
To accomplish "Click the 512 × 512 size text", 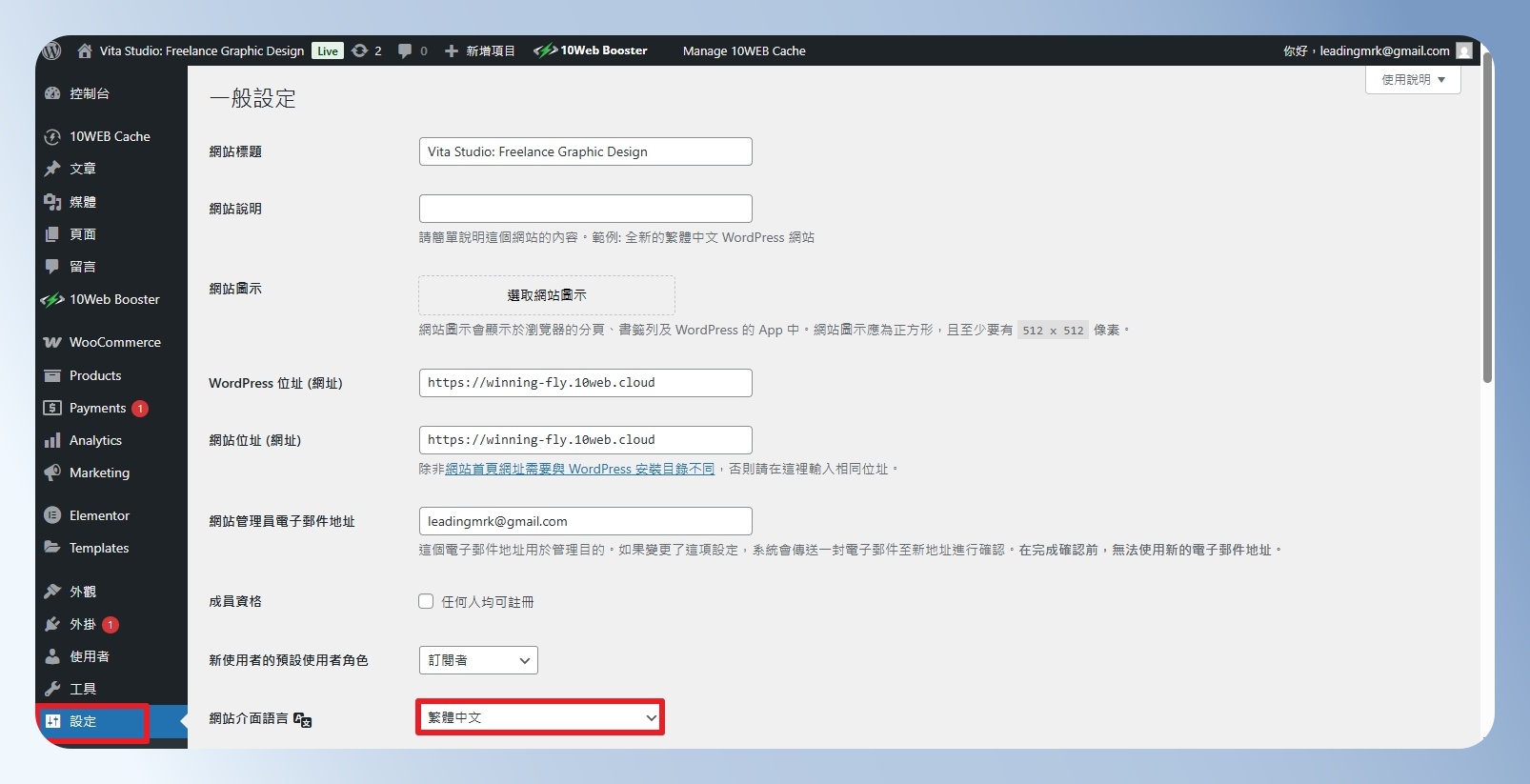I will coord(1053,331).
